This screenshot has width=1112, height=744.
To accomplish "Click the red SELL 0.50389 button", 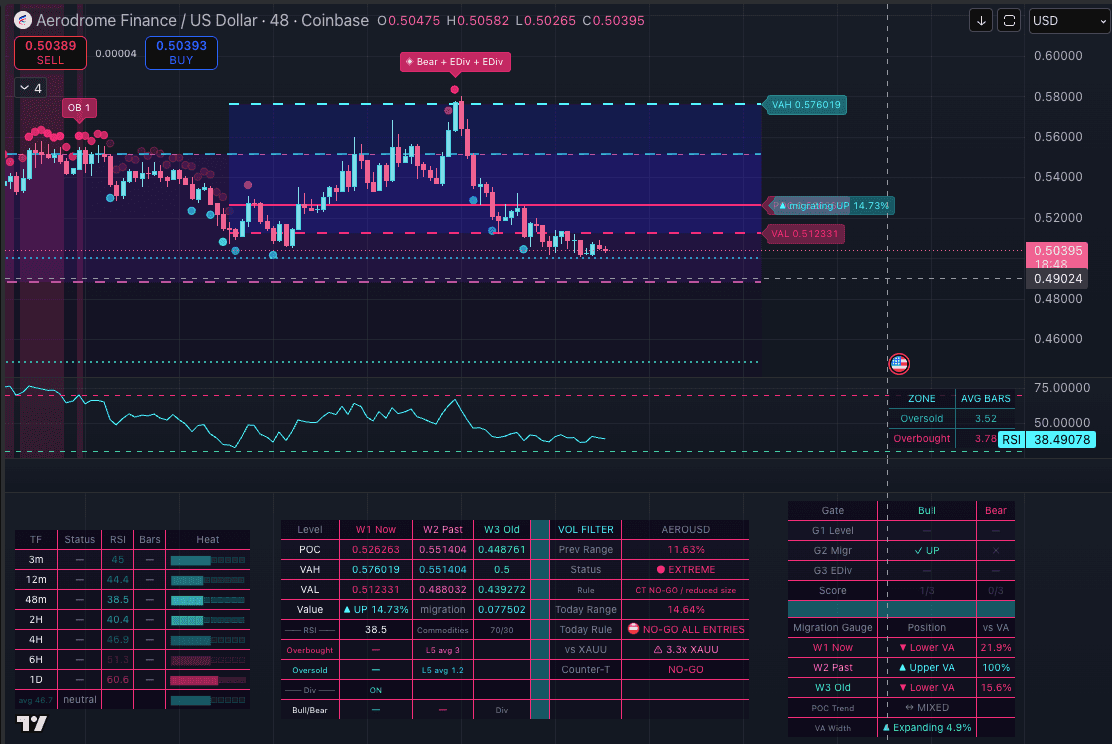I will click(x=50, y=52).
